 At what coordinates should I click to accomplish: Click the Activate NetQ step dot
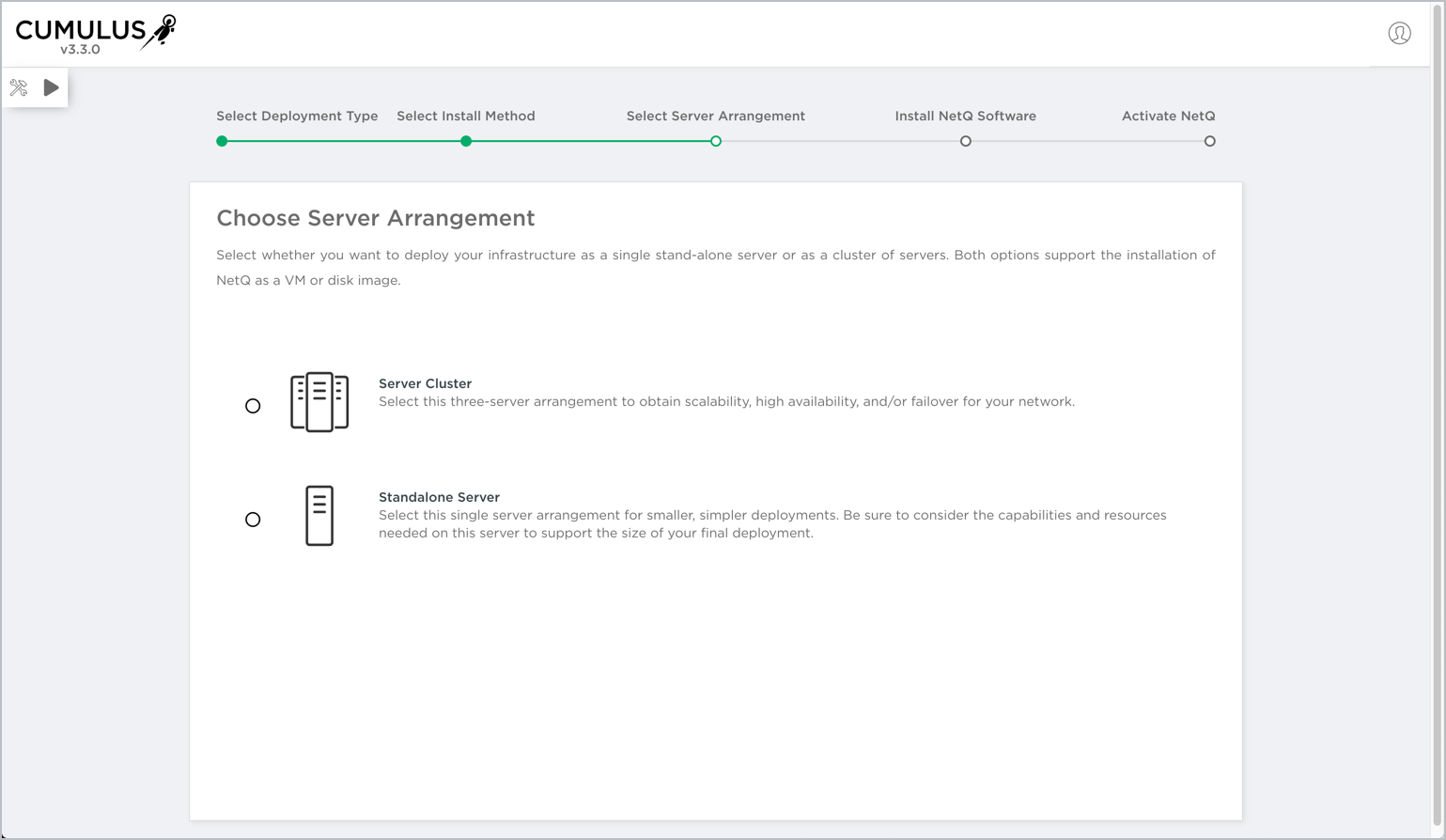[x=1209, y=141]
